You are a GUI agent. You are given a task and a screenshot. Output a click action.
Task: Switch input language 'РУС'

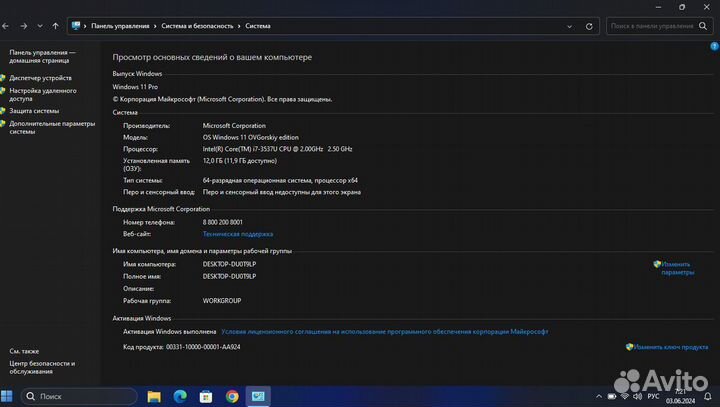(x=653, y=396)
